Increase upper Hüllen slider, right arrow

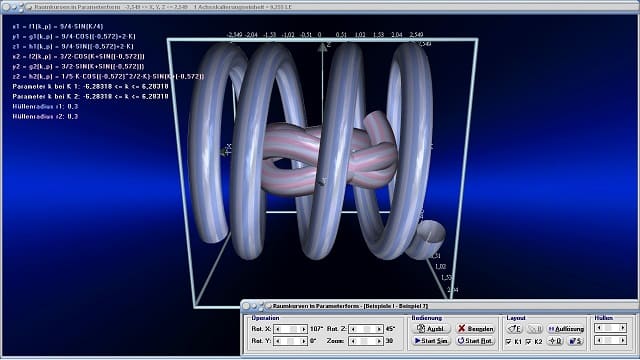tap(622, 328)
